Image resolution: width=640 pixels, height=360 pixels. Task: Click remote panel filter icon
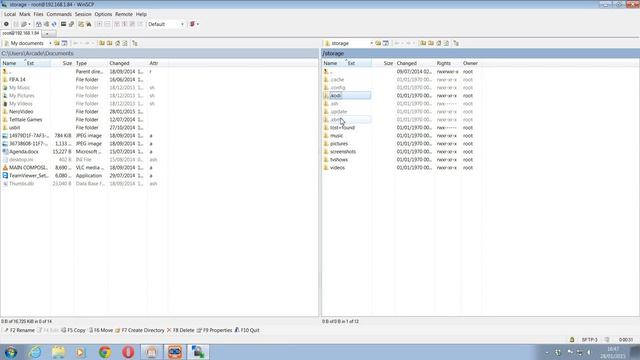click(386, 43)
